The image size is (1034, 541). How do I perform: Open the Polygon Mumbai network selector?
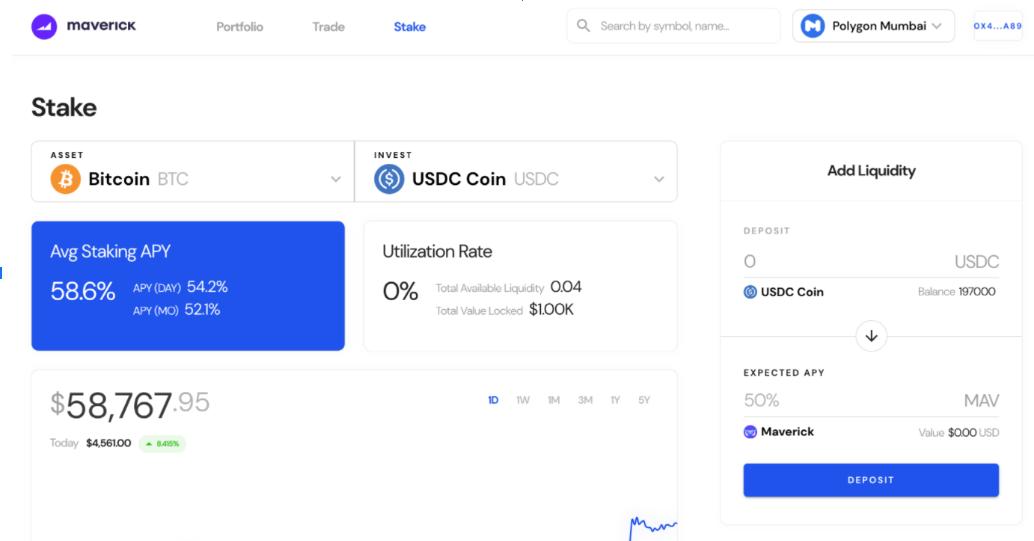tap(874, 26)
